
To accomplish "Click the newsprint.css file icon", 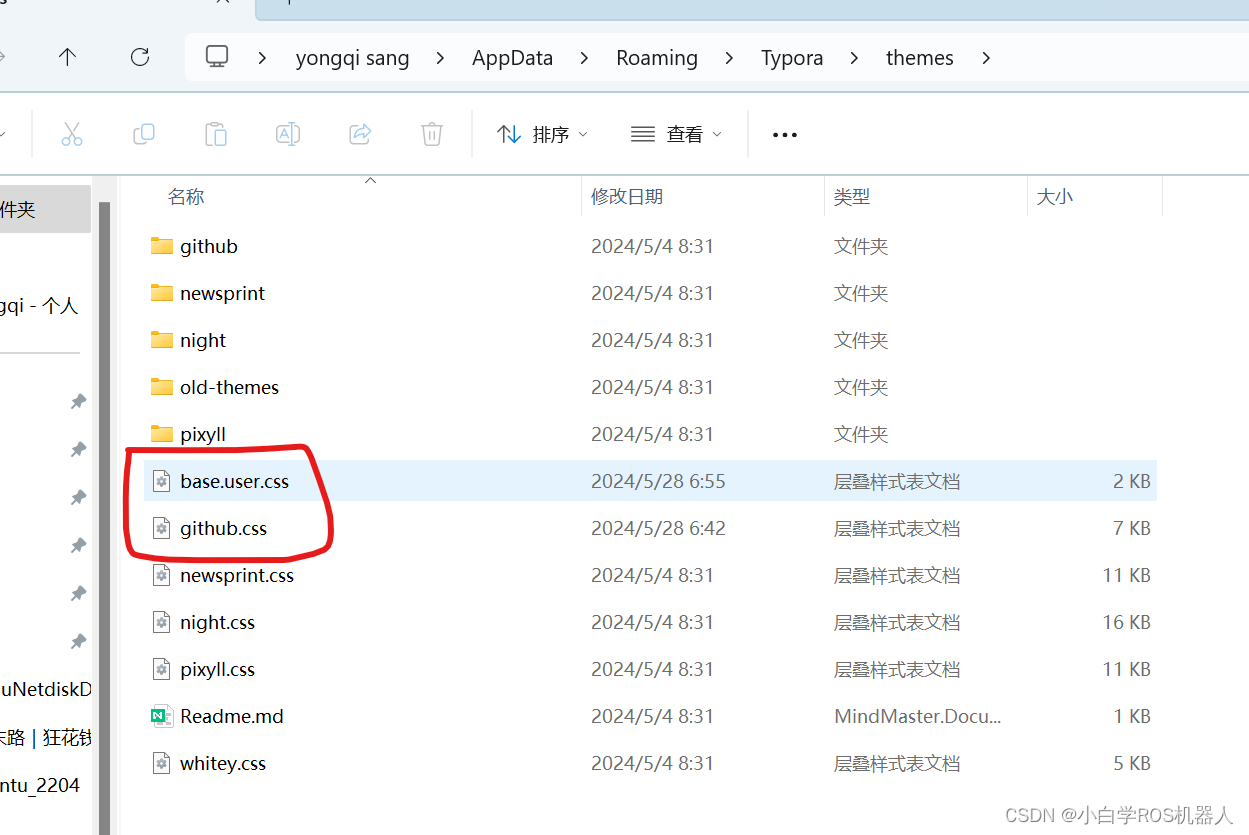I will click(x=162, y=575).
